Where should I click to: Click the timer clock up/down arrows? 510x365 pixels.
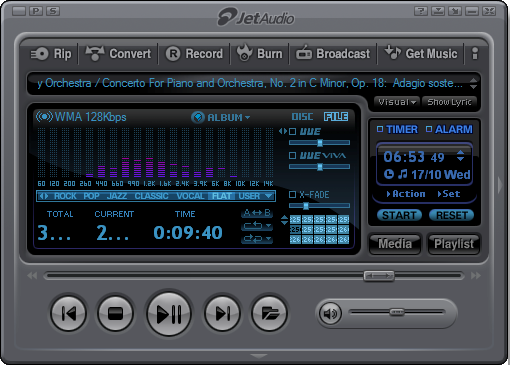[x=460, y=156]
